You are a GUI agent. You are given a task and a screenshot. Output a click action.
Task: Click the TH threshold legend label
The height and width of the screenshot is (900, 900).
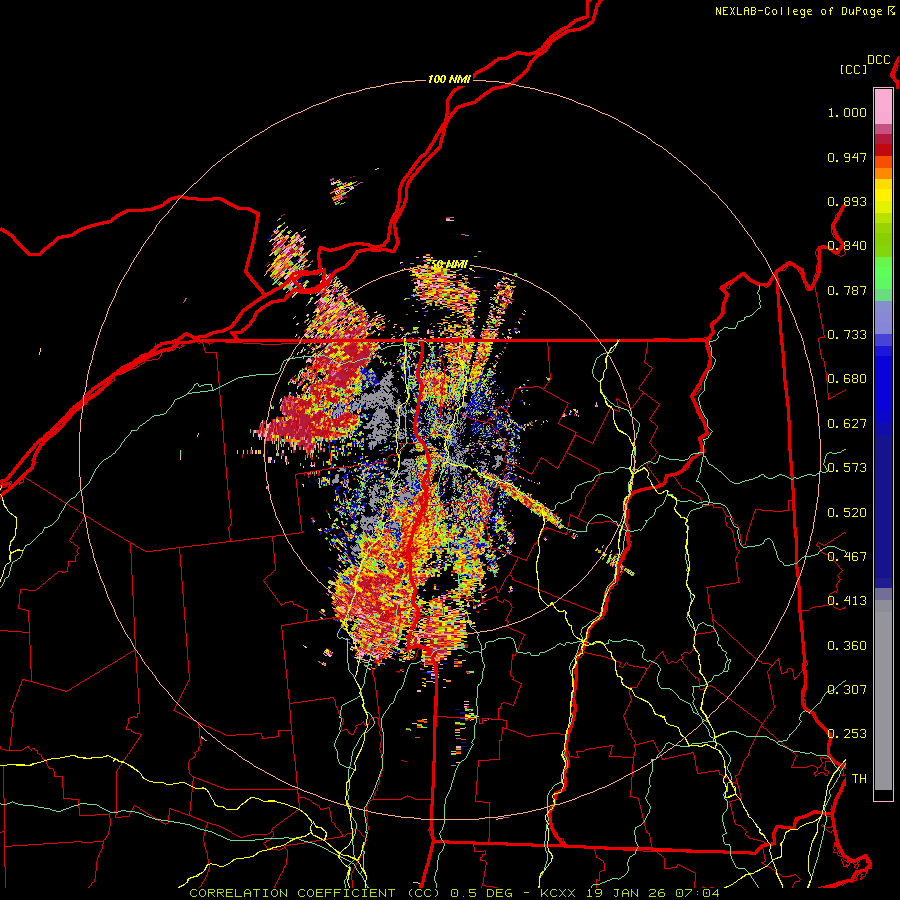[x=859, y=779]
